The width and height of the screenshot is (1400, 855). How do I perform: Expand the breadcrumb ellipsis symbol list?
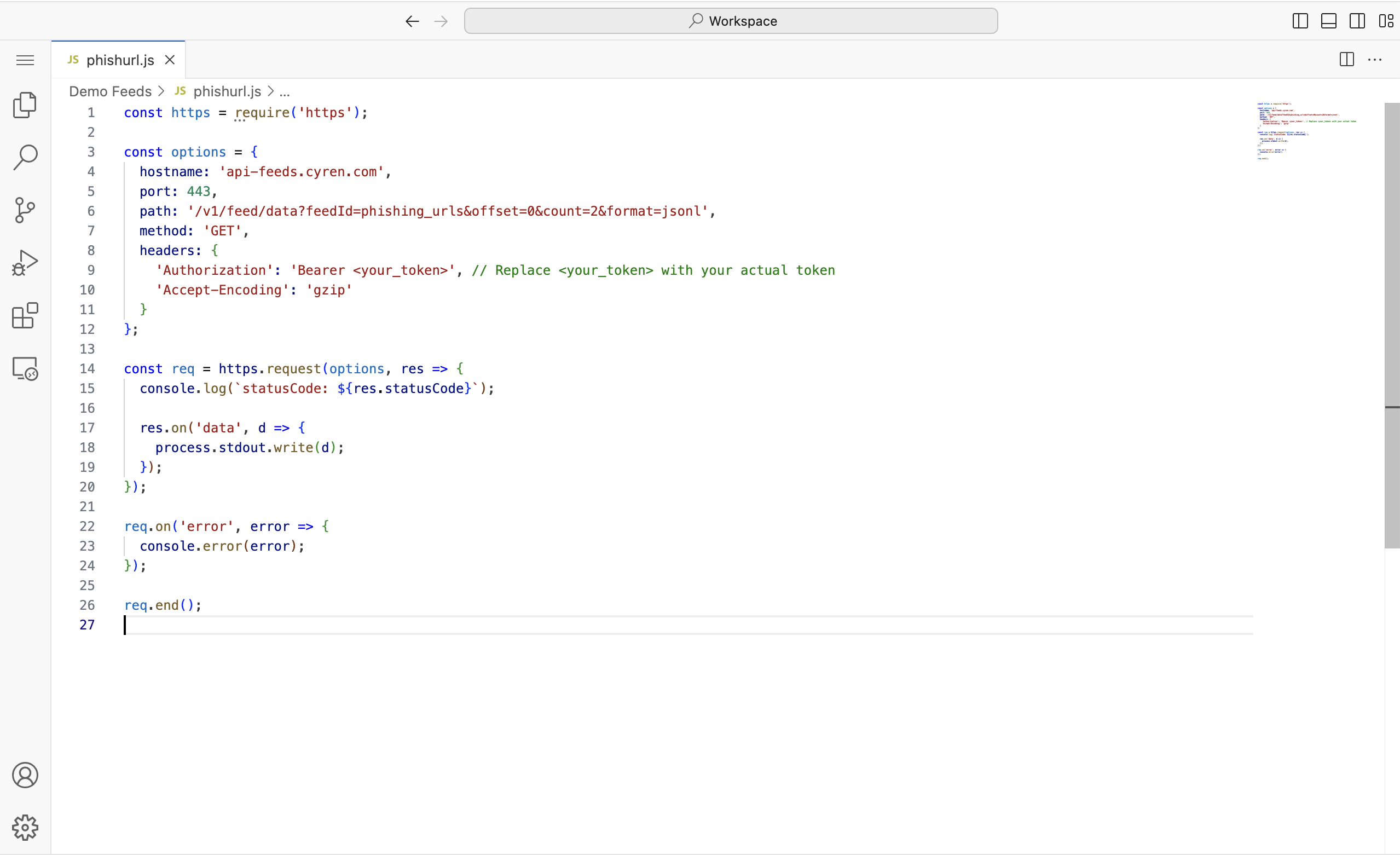pyautogui.click(x=285, y=91)
